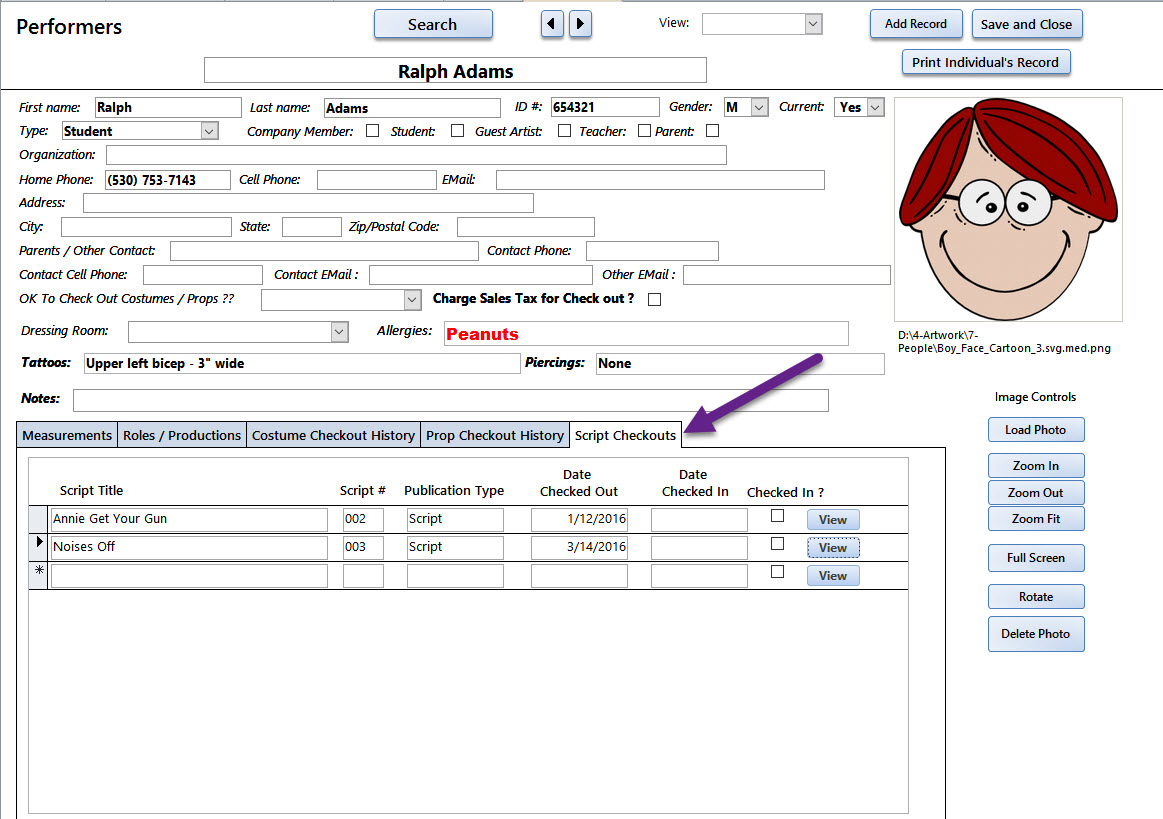The height and width of the screenshot is (819, 1163).
Task: Check in the Noises Off script
Action: 777,544
